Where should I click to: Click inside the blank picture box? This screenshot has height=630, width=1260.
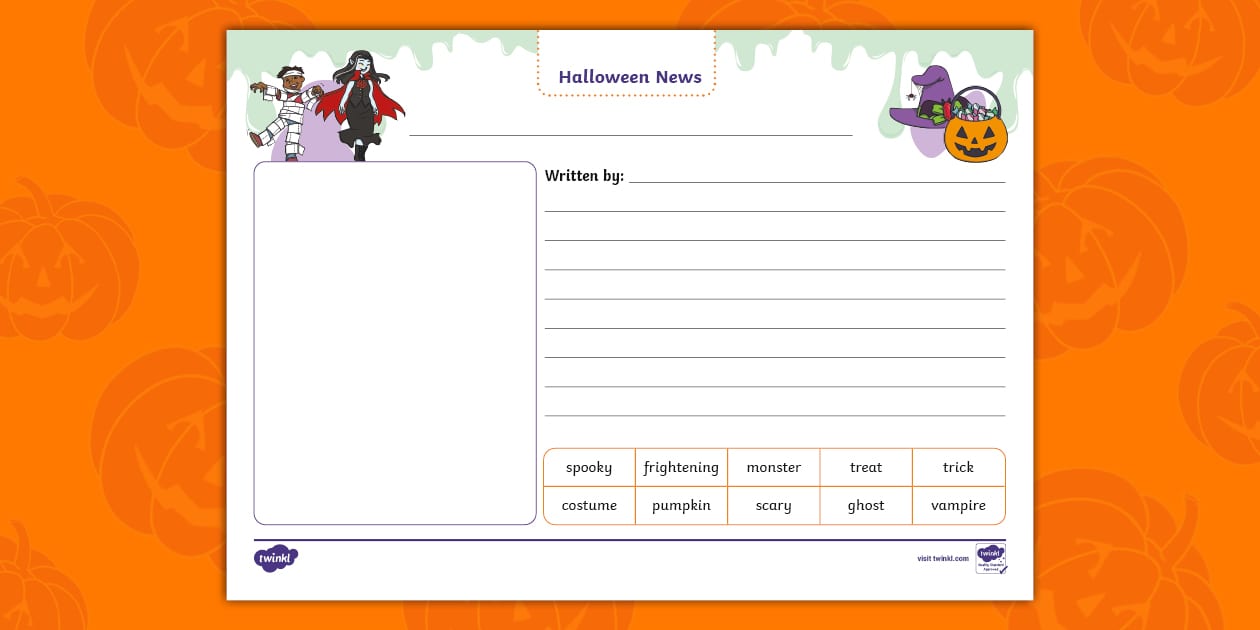pyautogui.click(x=395, y=342)
